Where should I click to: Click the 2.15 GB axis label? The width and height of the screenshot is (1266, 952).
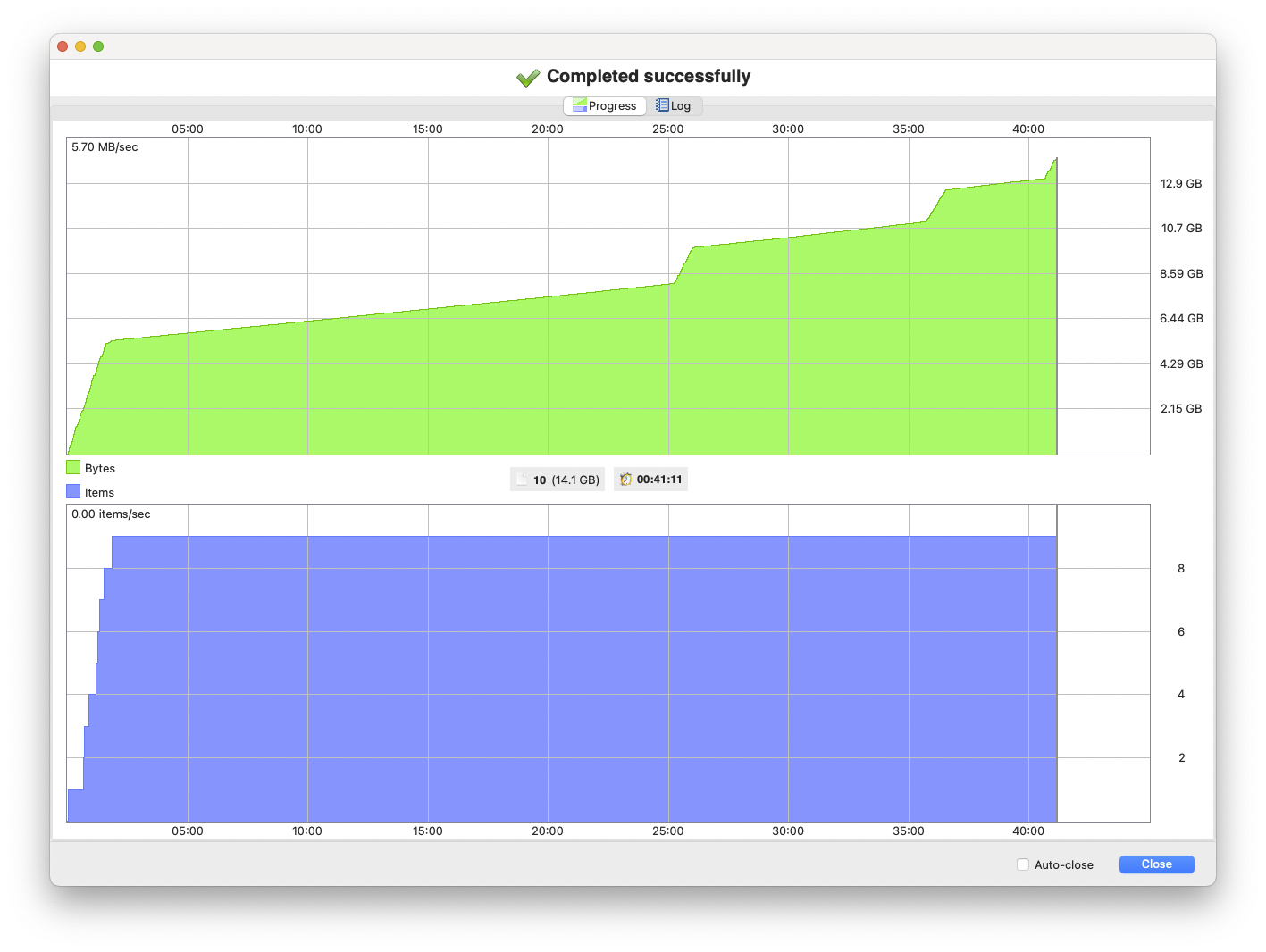coord(1181,409)
